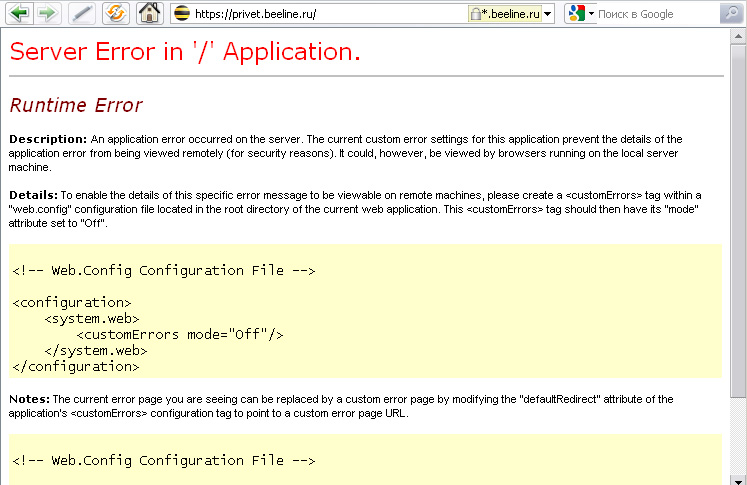Click the scrollbar down arrow
Image resolution: width=747 pixels, height=485 pixels.
[x=738, y=480]
